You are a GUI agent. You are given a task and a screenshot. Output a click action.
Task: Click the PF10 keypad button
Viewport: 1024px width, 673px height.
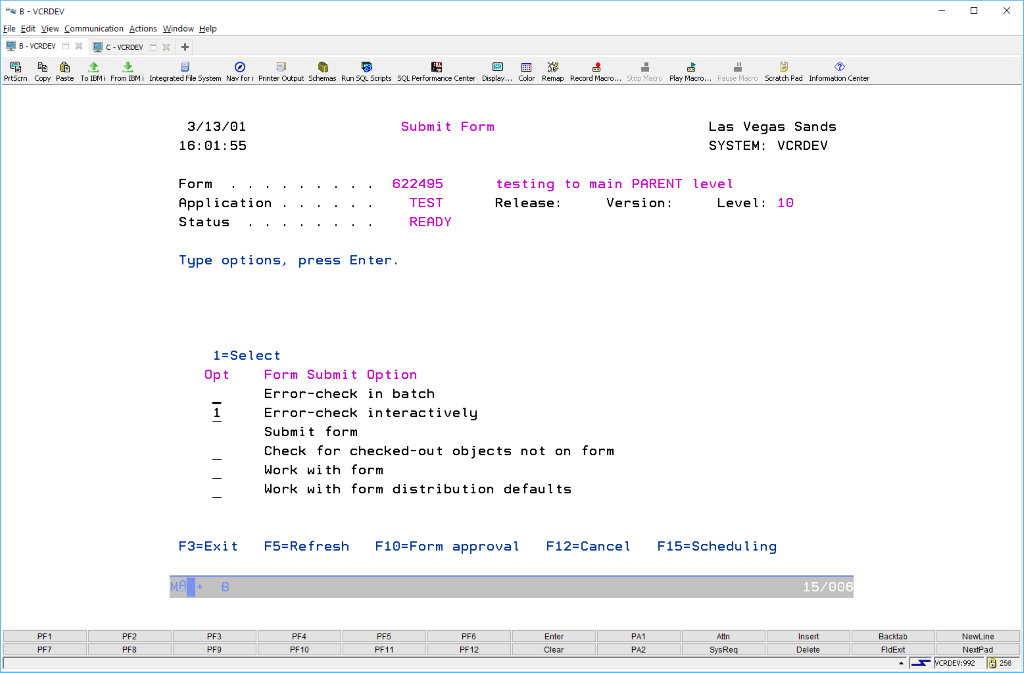pyautogui.click(x=299, y=650)
